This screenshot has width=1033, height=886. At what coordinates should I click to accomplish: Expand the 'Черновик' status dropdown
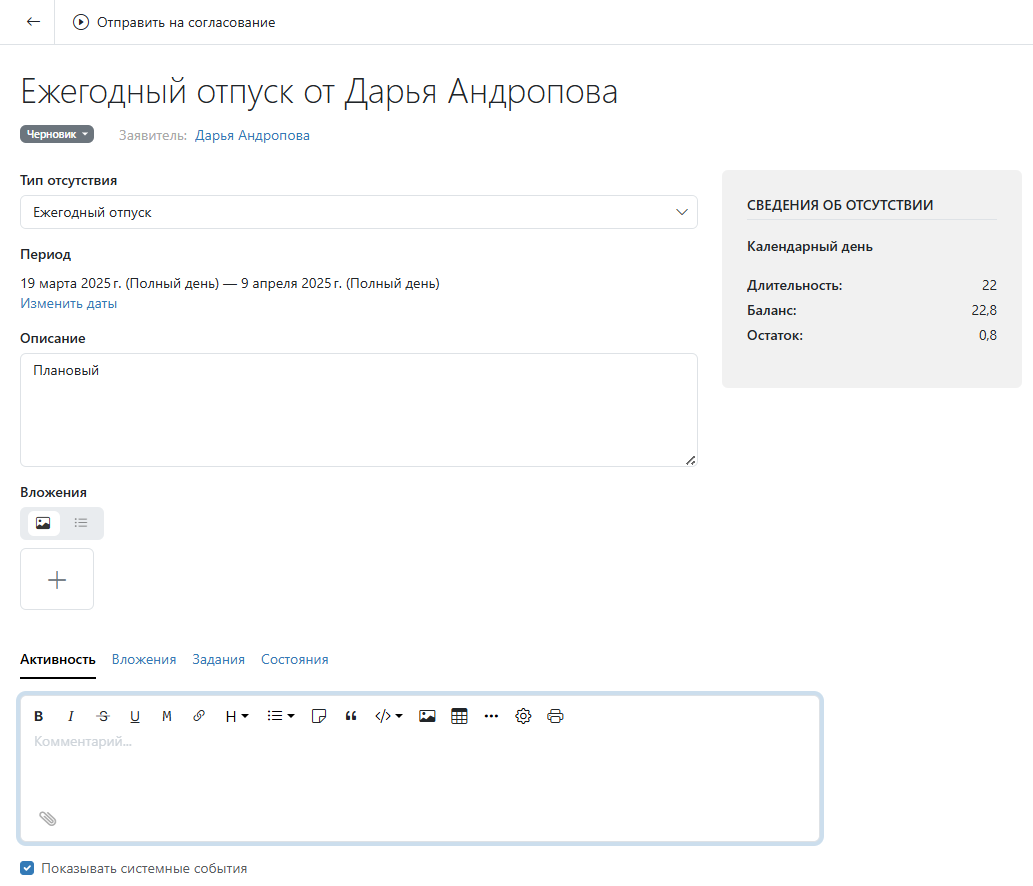(56, 133)
